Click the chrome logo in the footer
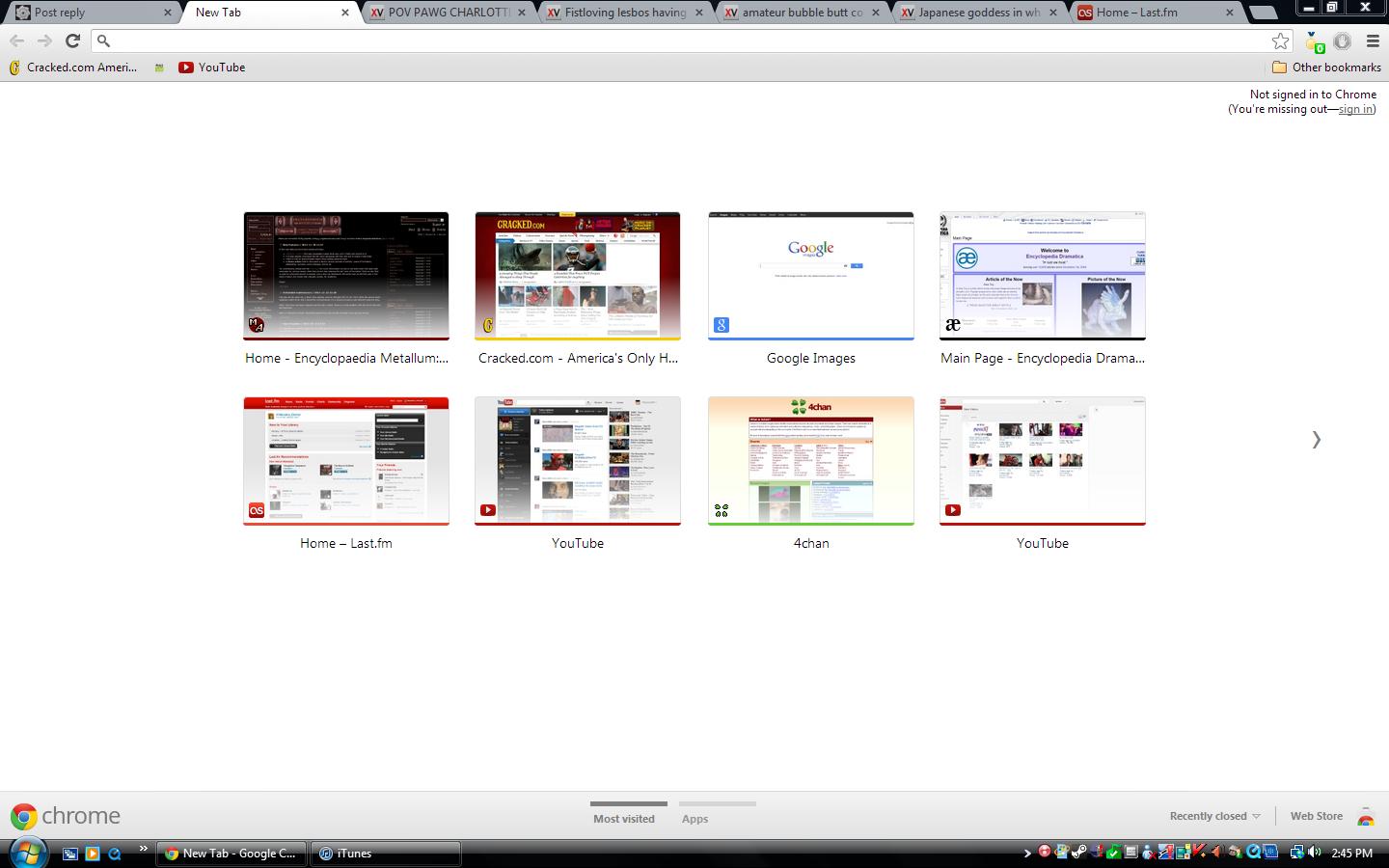This screenshot has height=868, width=1389. 66,816
